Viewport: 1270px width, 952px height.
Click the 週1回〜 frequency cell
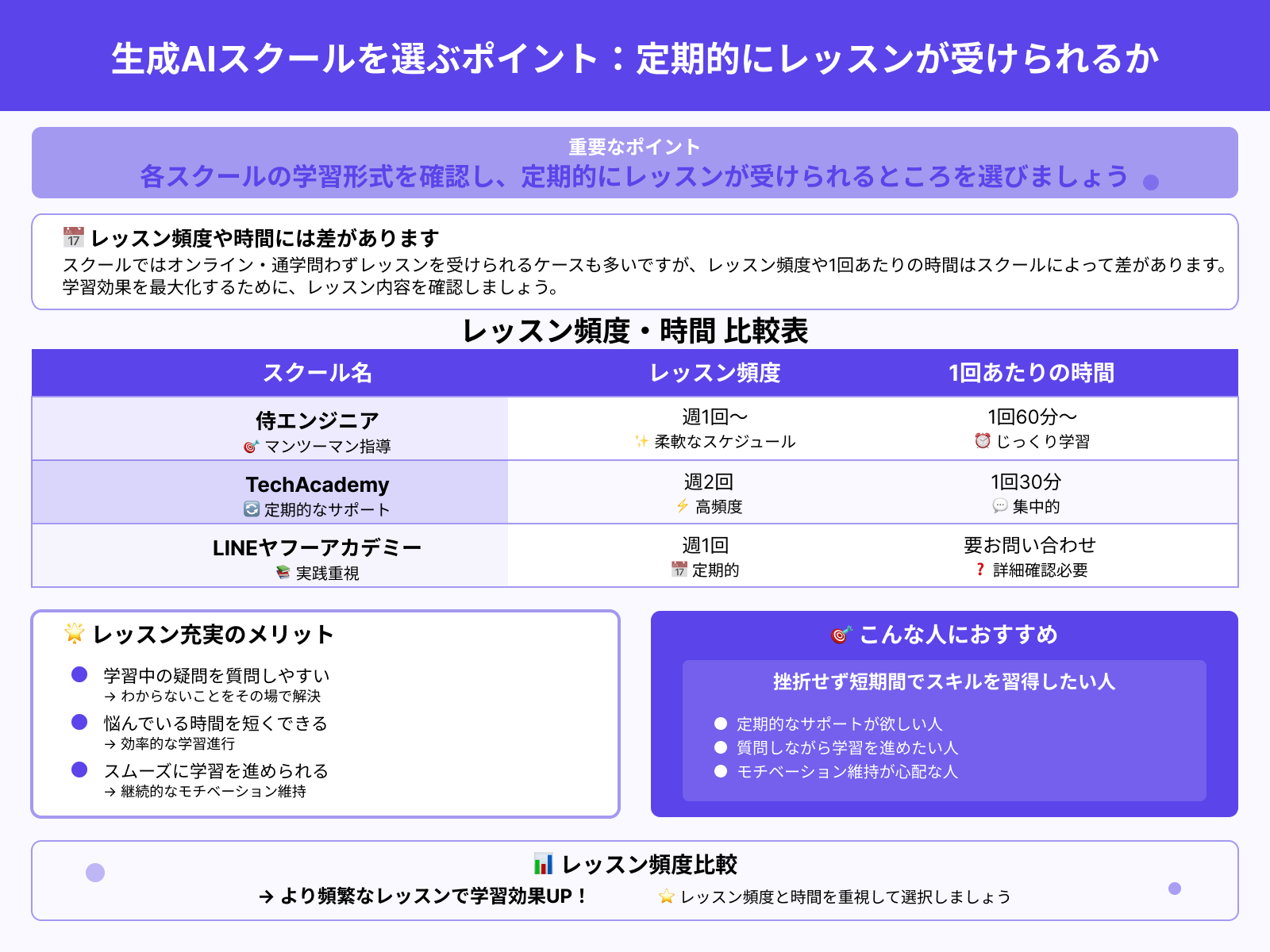click(x=714, y=416)
